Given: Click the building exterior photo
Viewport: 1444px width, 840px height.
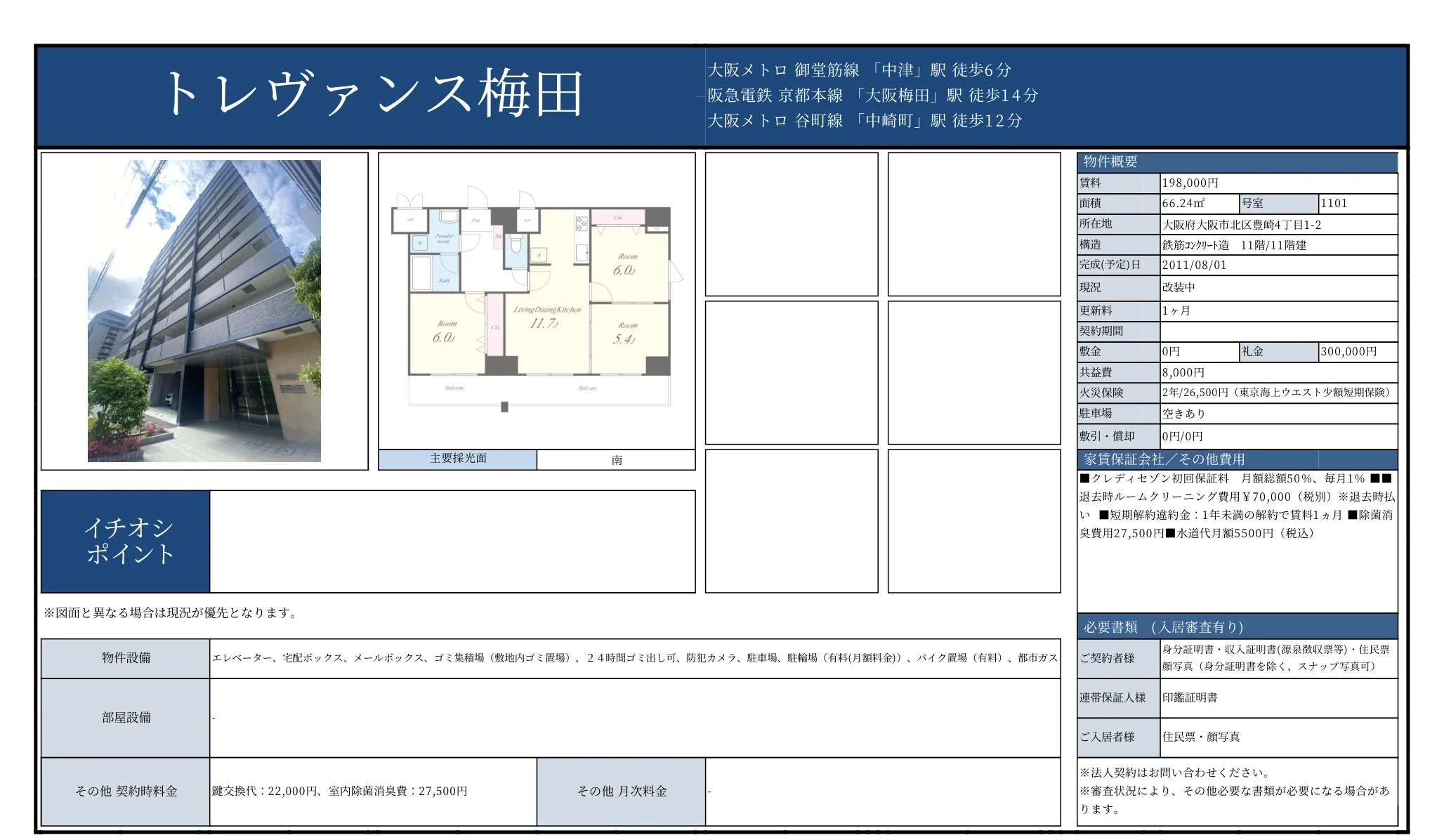Looking at the screenshot, I should click(x=204, y=310).
